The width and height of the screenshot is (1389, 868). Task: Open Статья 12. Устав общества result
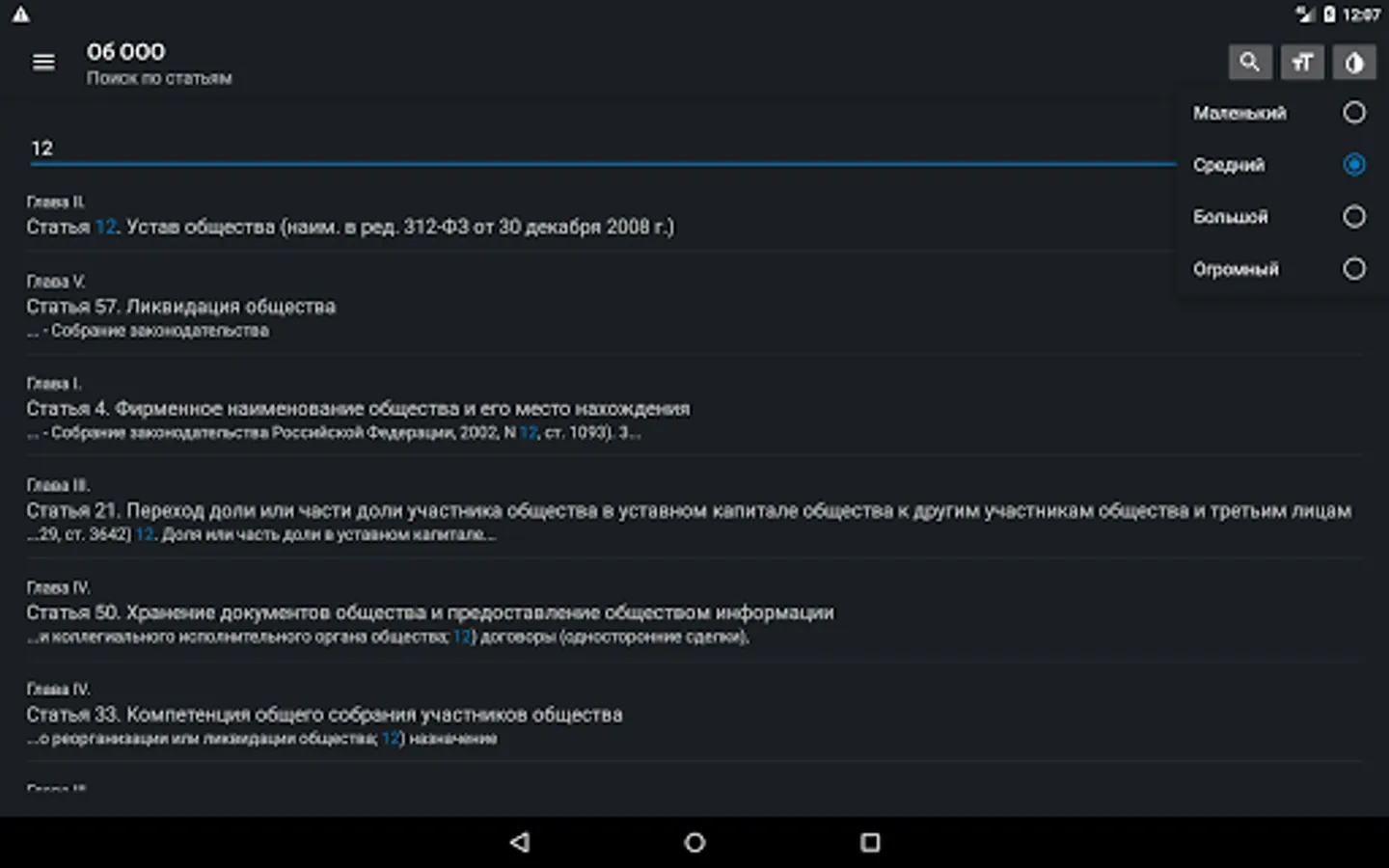coord(694,216)
